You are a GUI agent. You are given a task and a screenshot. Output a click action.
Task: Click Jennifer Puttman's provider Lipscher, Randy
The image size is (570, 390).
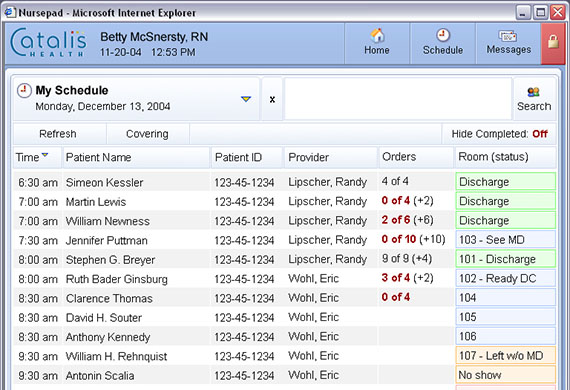click(328, 240)
